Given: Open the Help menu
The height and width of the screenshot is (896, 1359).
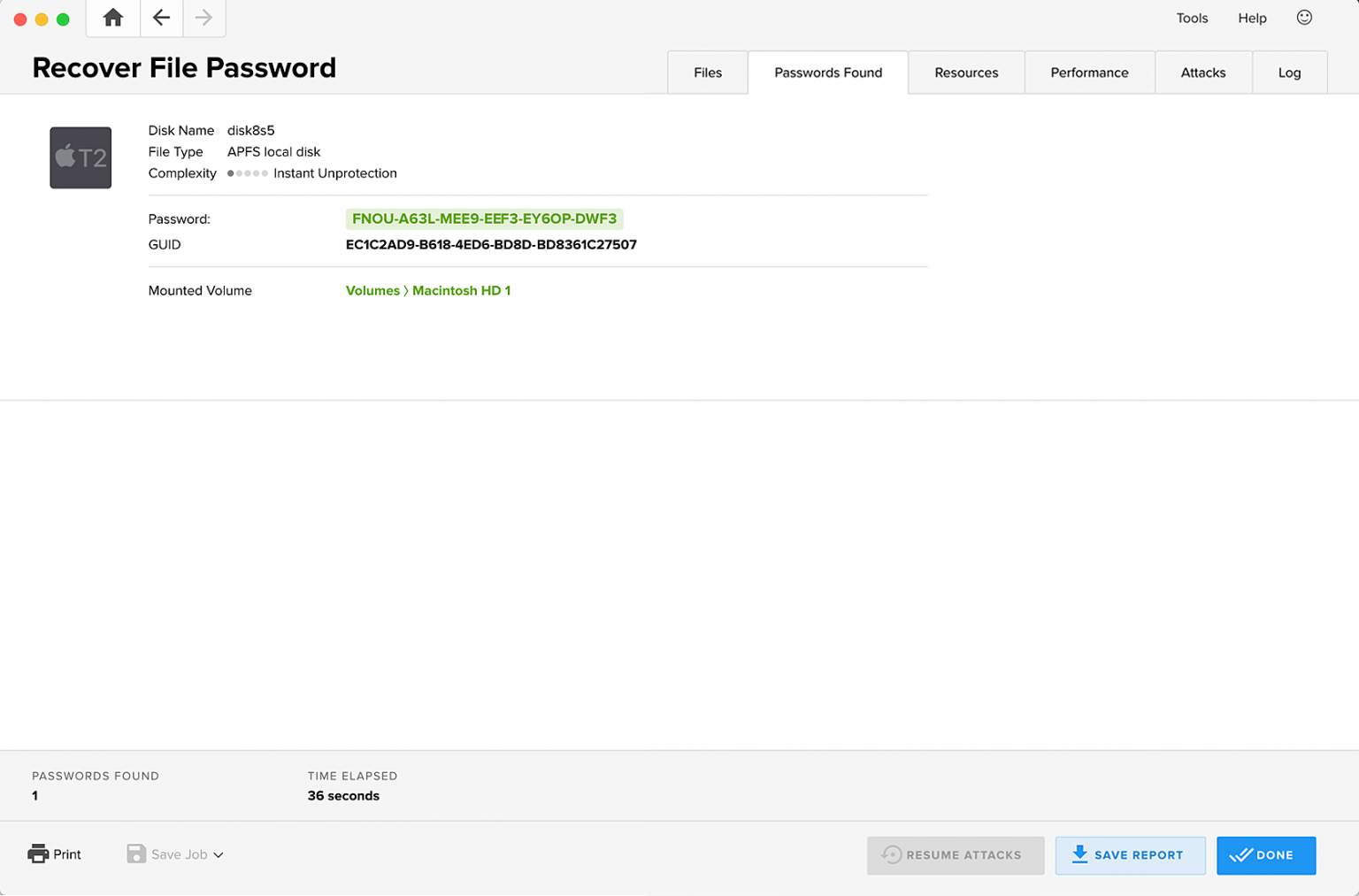Looking at the screenshot, I should coord(1252,18).
